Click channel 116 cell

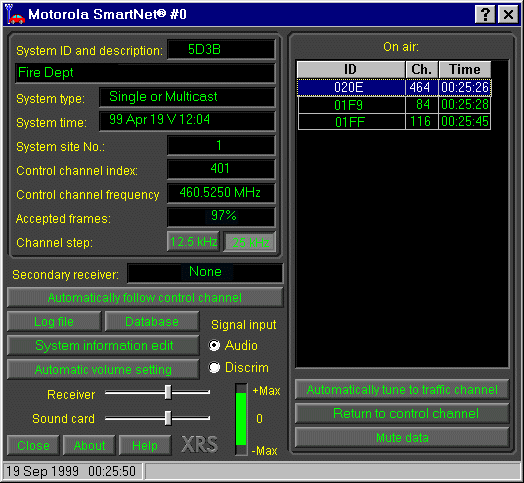[x=422, y=121]
